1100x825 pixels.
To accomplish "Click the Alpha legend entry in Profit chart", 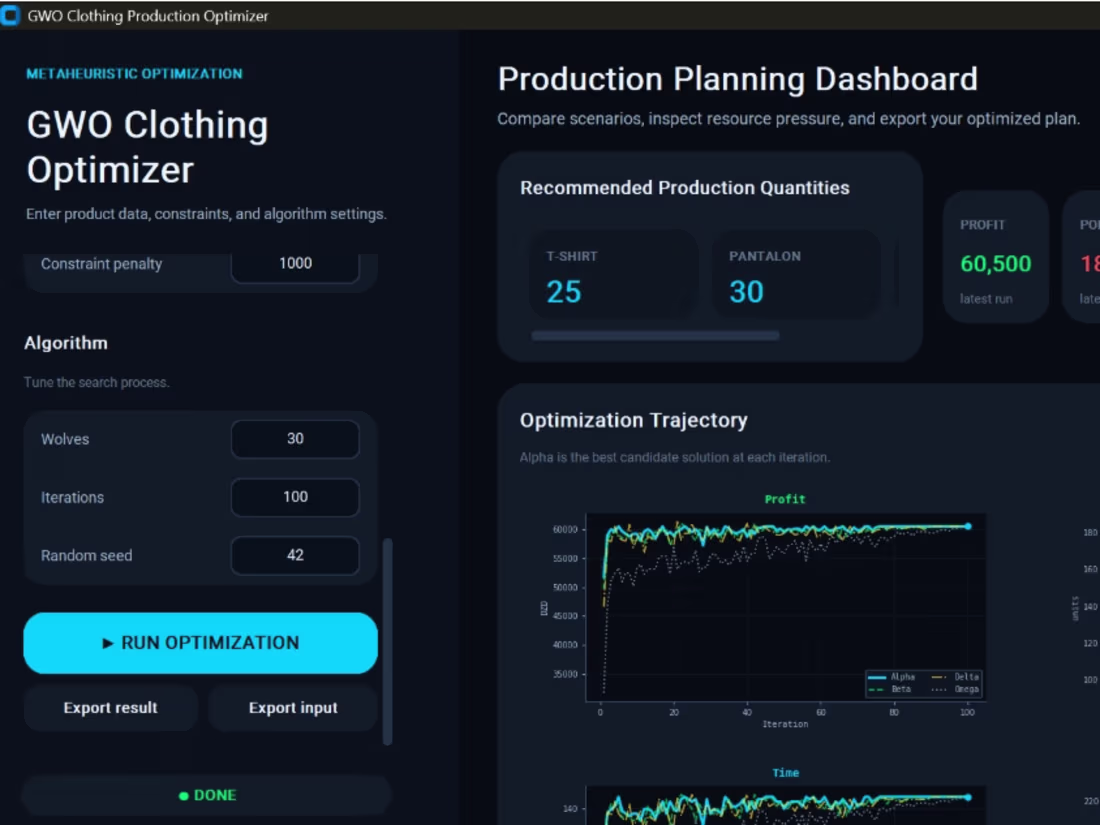I will point(892,677).
